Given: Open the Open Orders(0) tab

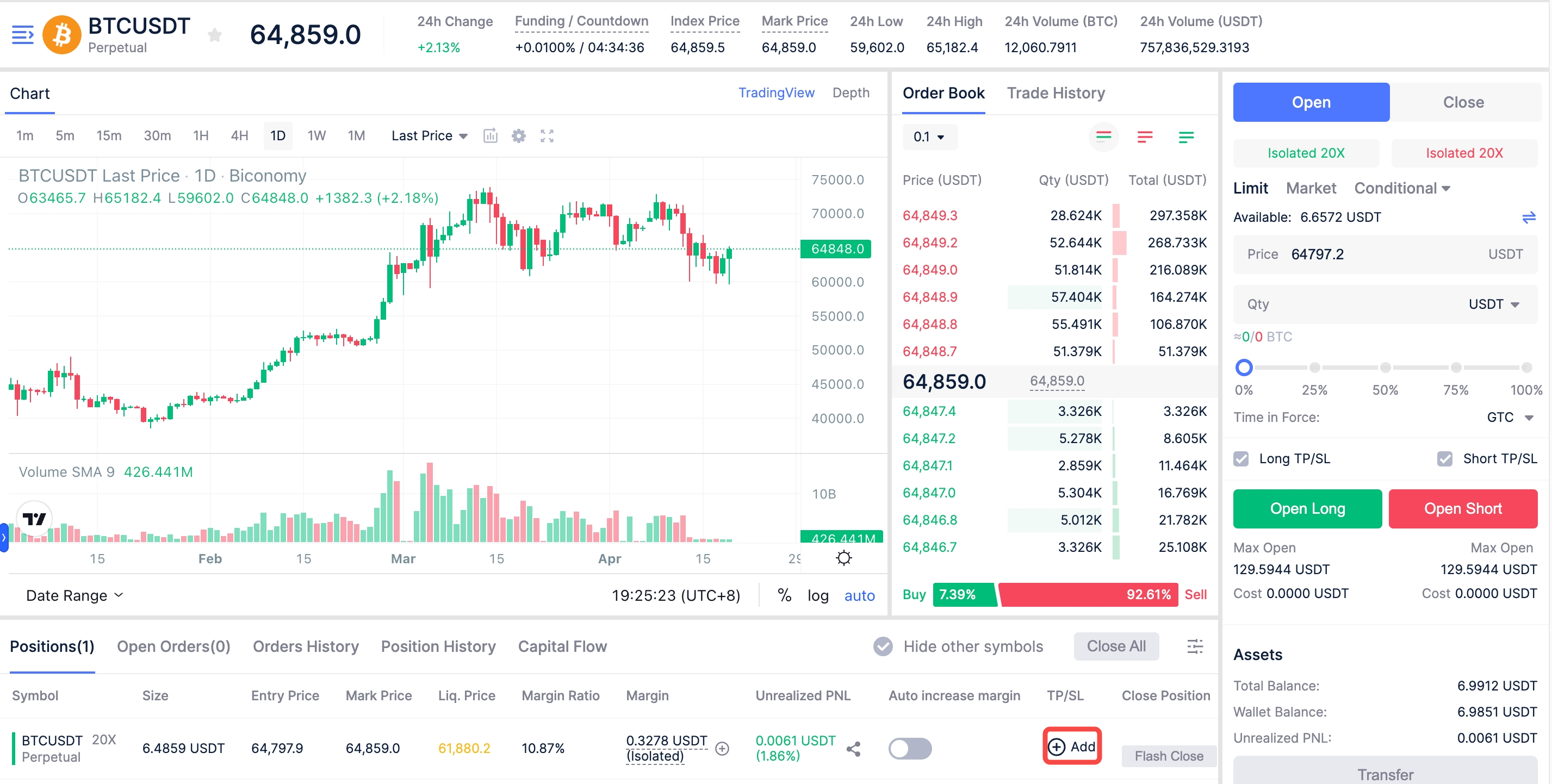Looking at the screenshot, I should [x=173, y=646].
